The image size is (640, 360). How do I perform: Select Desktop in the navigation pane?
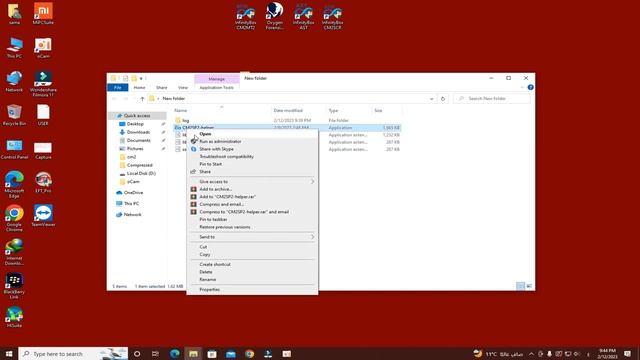point(135,124)
